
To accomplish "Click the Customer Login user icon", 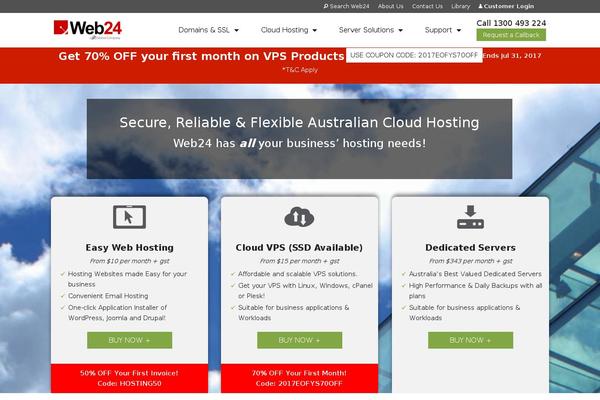I will point(480,6).
